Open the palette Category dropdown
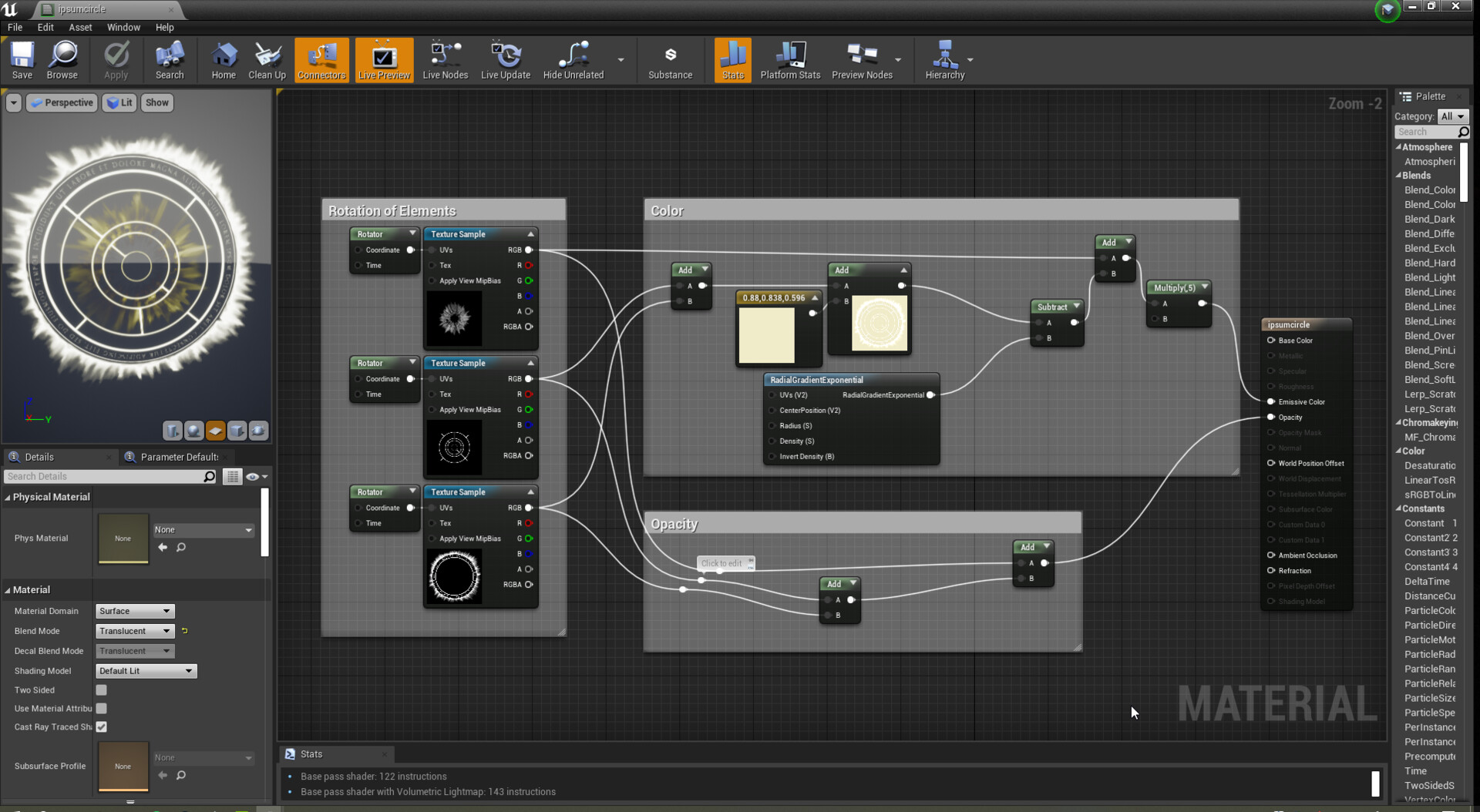 [x=1452, y=116]
